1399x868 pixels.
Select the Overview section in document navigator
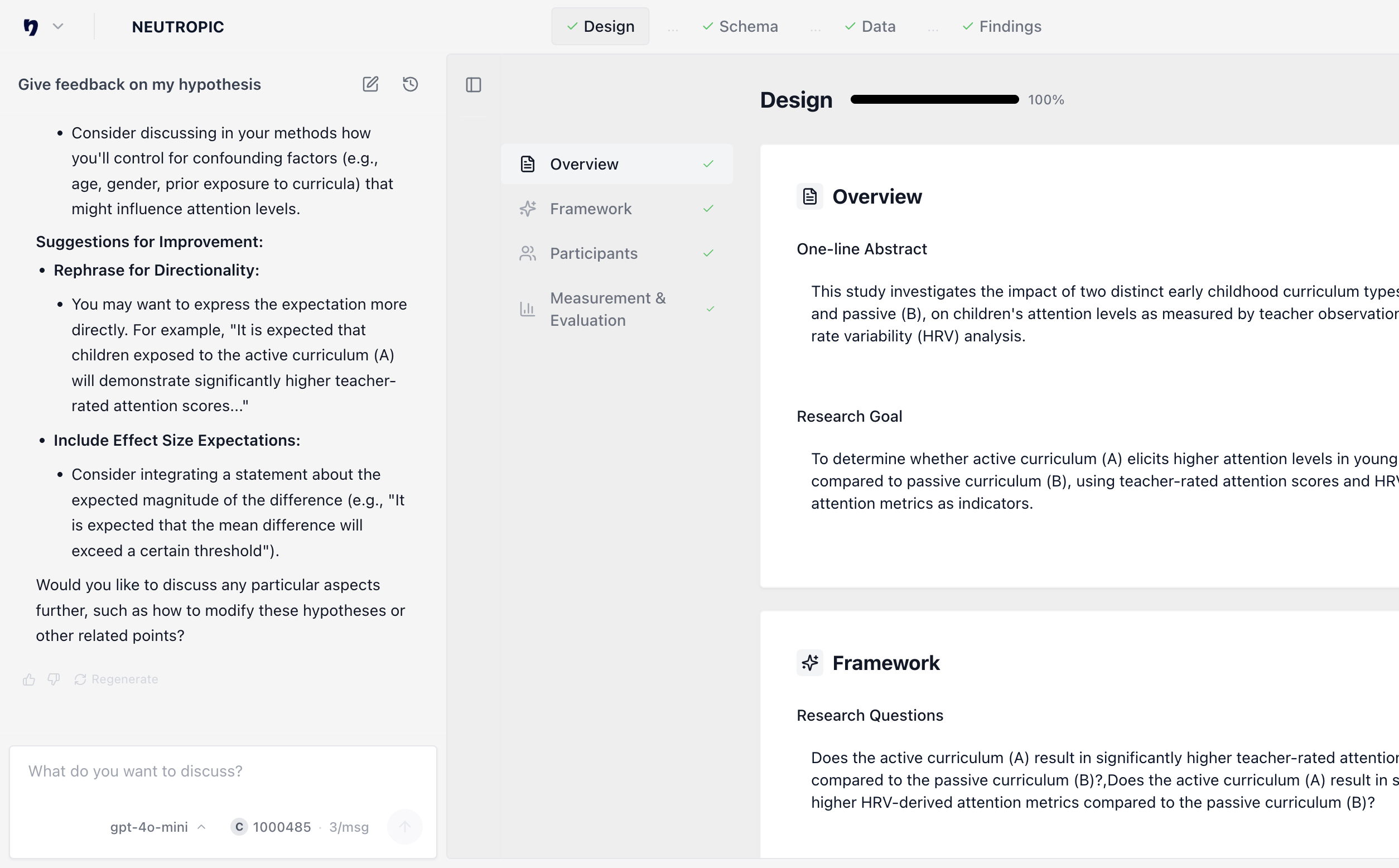coord(584,163)
